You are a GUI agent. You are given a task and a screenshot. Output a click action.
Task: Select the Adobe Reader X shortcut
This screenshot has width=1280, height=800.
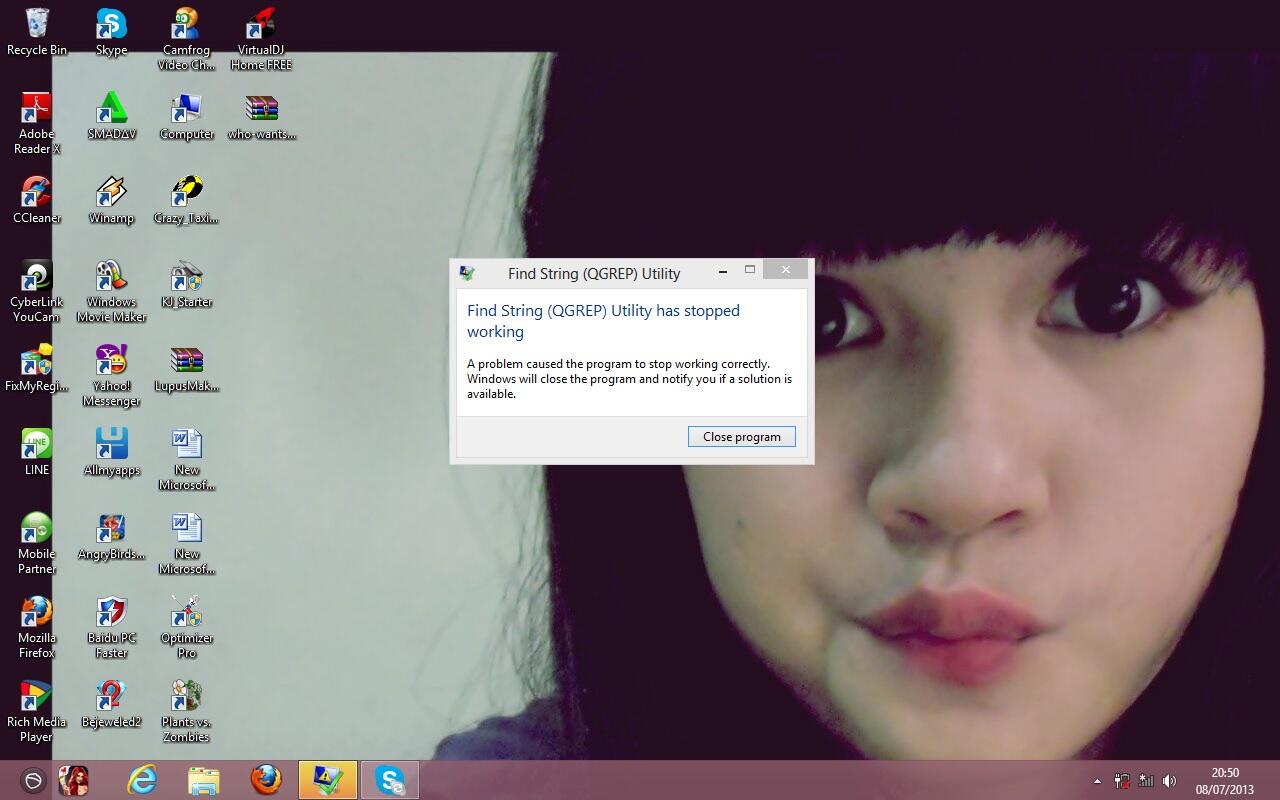point(37,122)
